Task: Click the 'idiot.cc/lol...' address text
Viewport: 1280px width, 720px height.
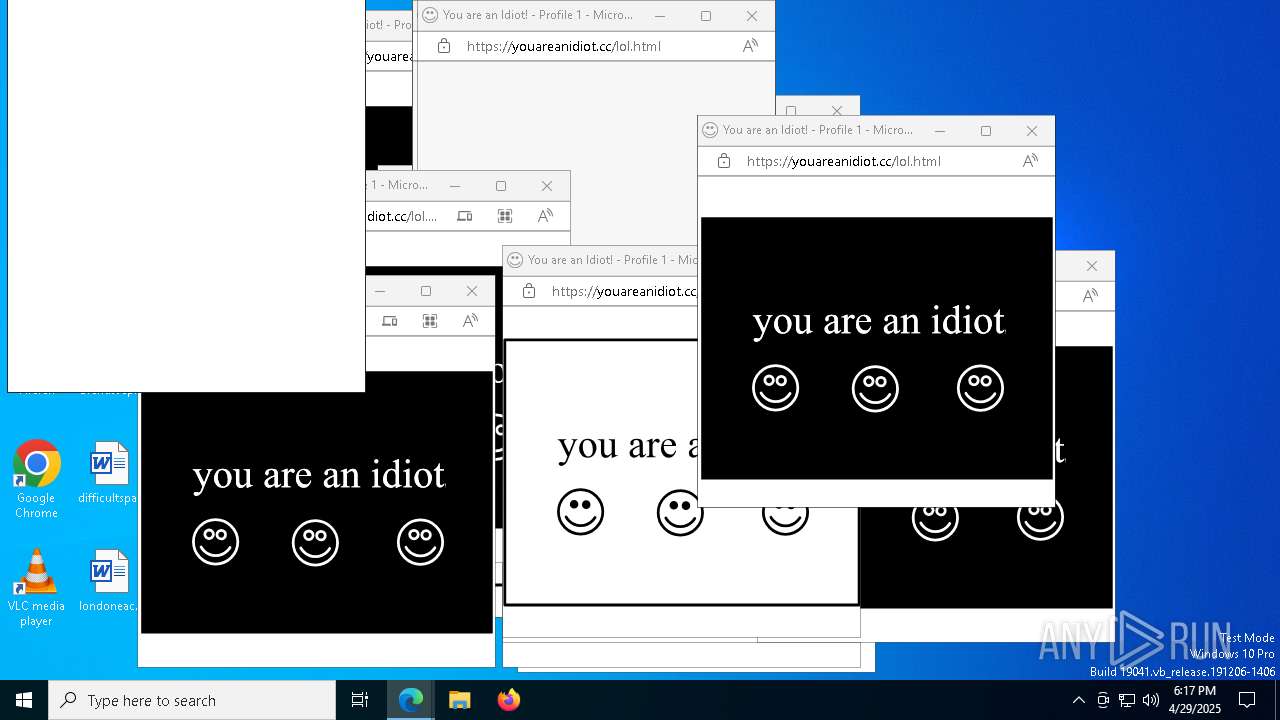Action: 402,216
